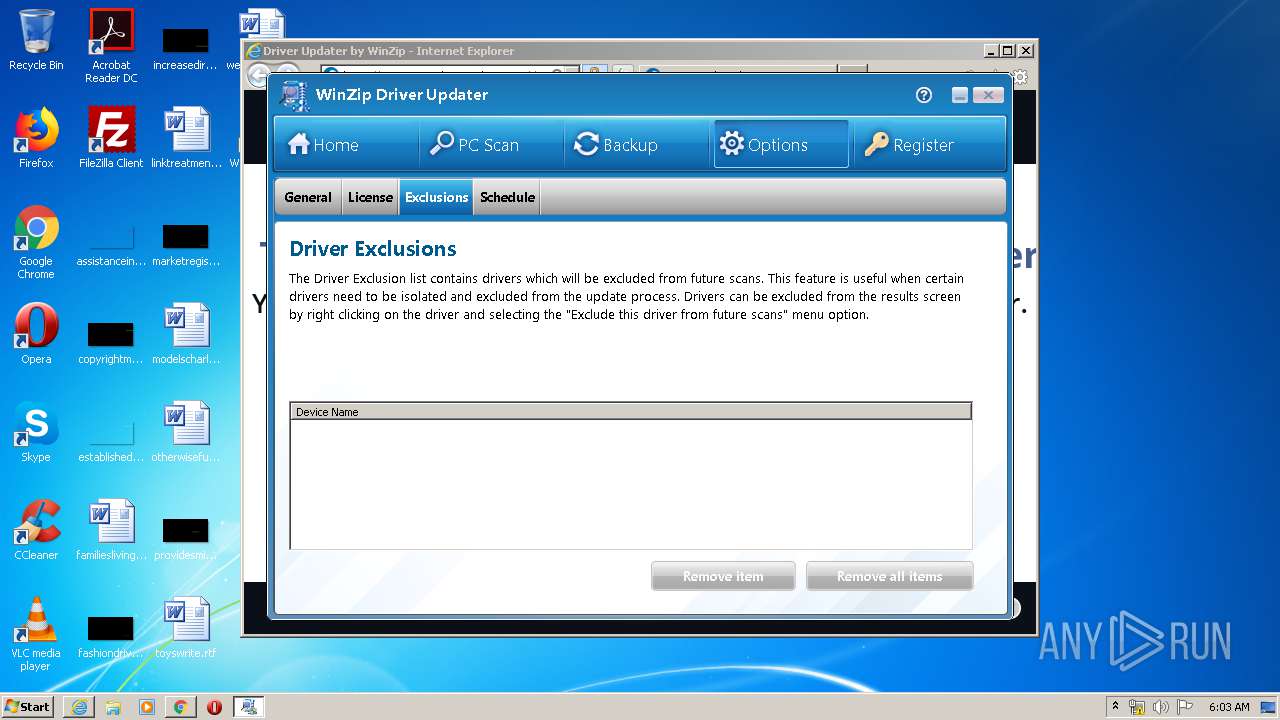Open the Home section of Driver Updater
The width and height of the screenshot is (1280, 720).
[x=347, y=145]
